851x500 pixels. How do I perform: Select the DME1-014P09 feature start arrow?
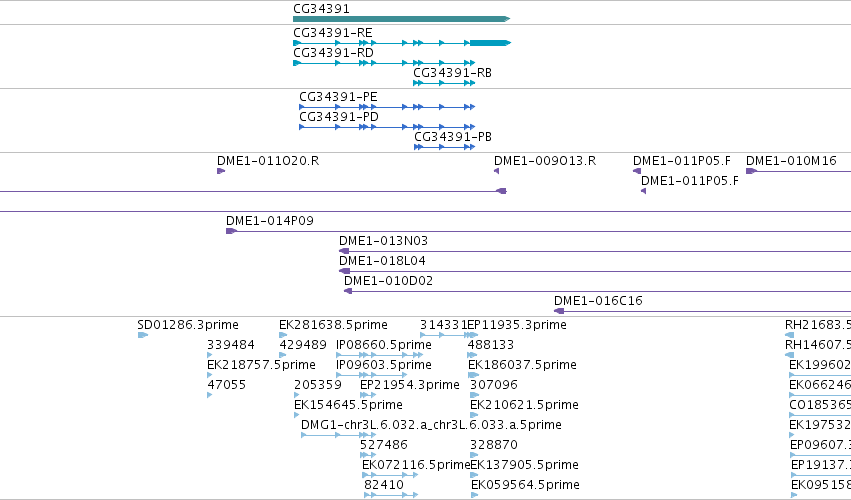(x=231, y=231)
